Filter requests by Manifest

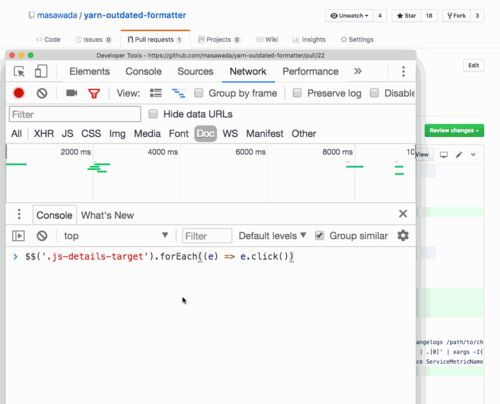(x=265, y=134)
